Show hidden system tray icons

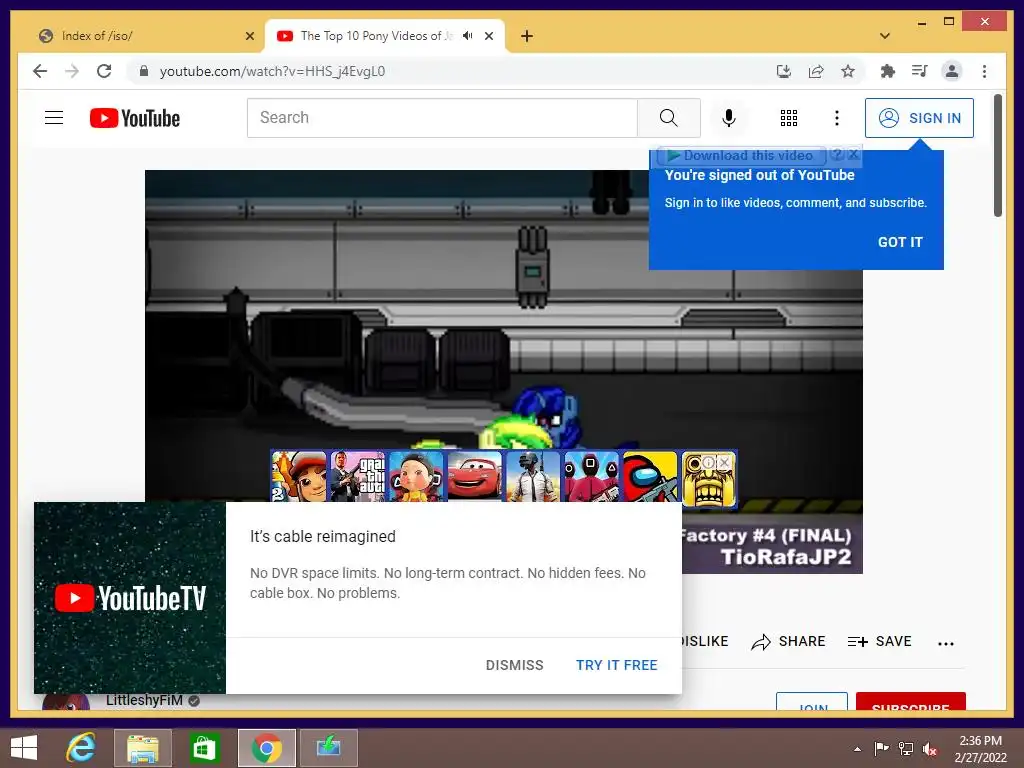click(x=857, y=749)
